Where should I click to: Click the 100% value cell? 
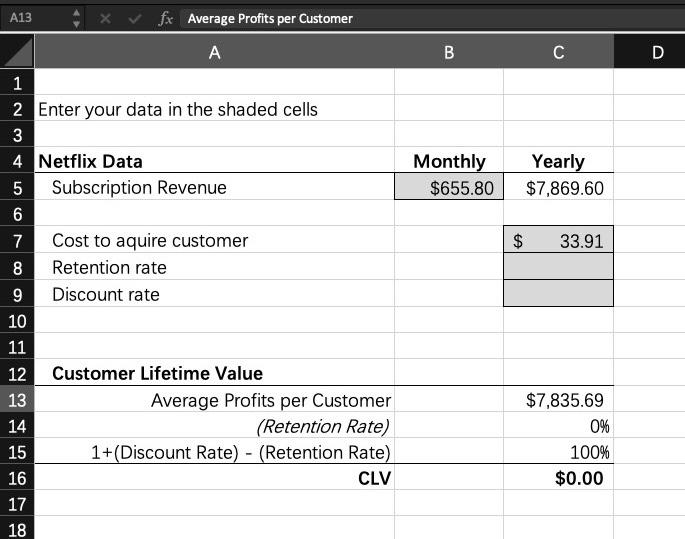pos(558,451)
